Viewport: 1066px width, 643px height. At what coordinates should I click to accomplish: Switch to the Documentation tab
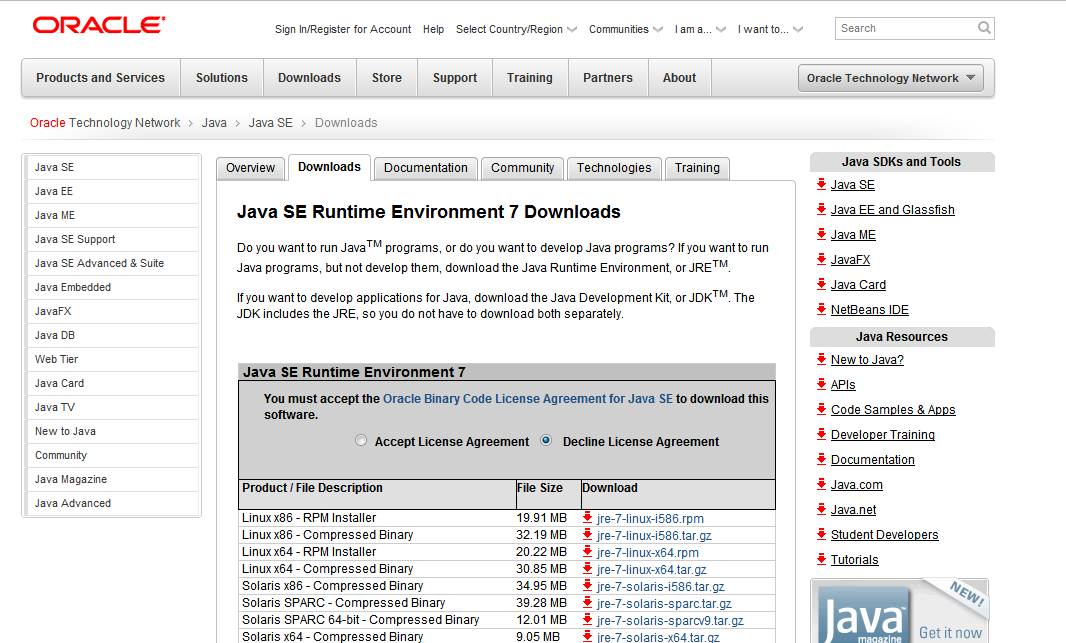pyautogui.click(x=425, y=168)
